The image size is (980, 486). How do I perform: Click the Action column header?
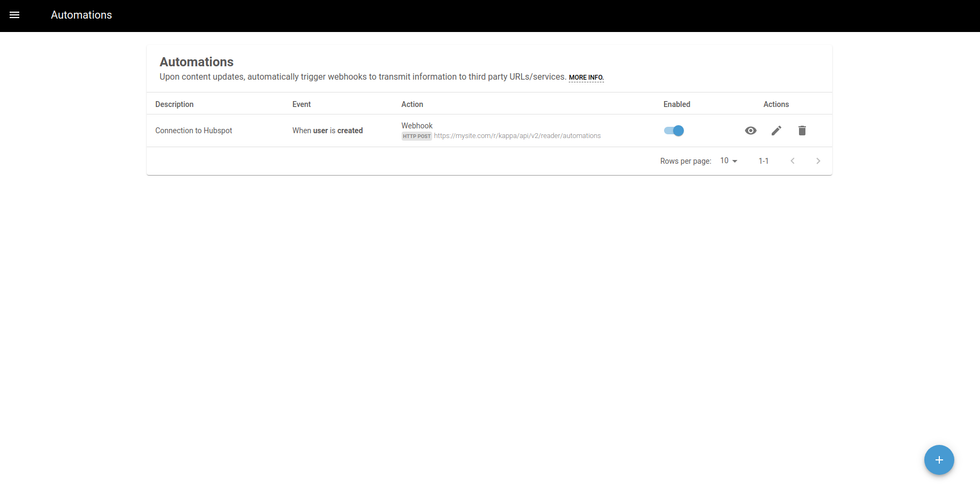[x=412, y=104]
